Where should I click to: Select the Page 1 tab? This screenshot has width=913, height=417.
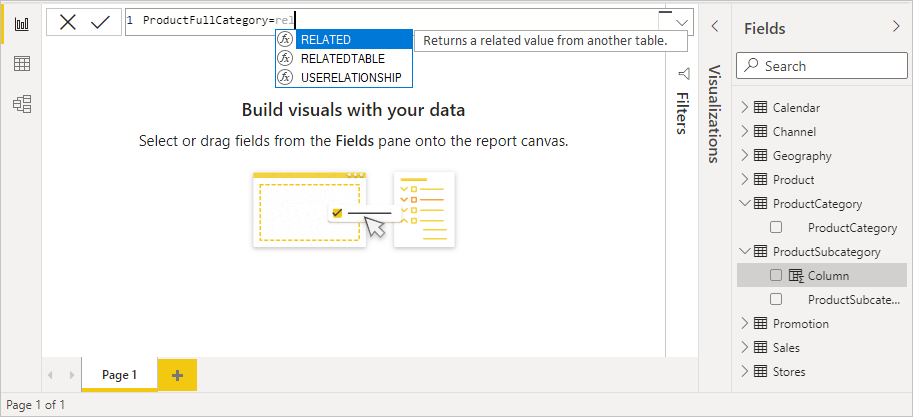(x=119, y=375)
